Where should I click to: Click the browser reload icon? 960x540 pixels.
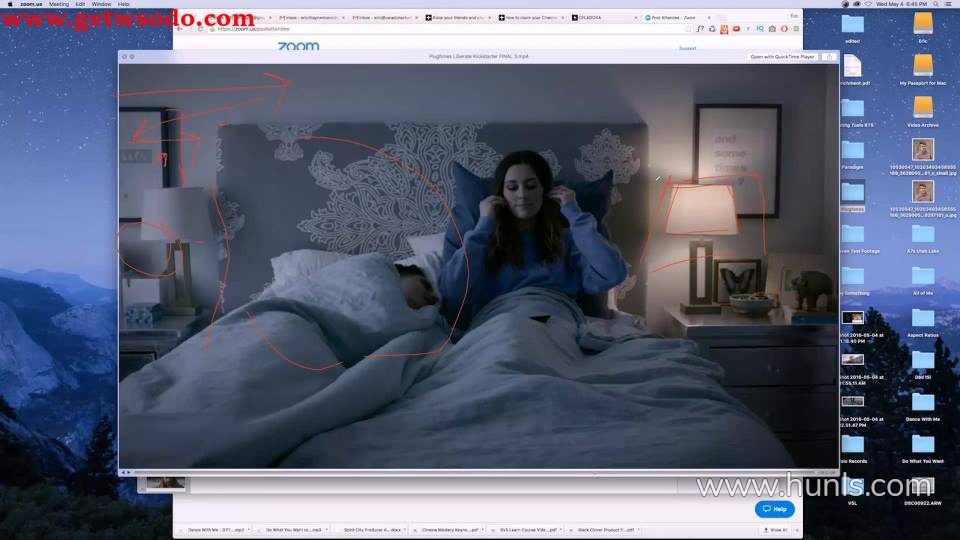pyautogui.click(x=200, y=29)
